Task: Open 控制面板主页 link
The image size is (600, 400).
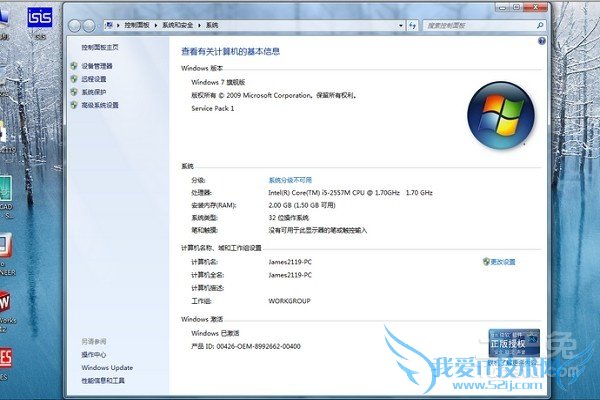Action: click(x=100, y=47)
